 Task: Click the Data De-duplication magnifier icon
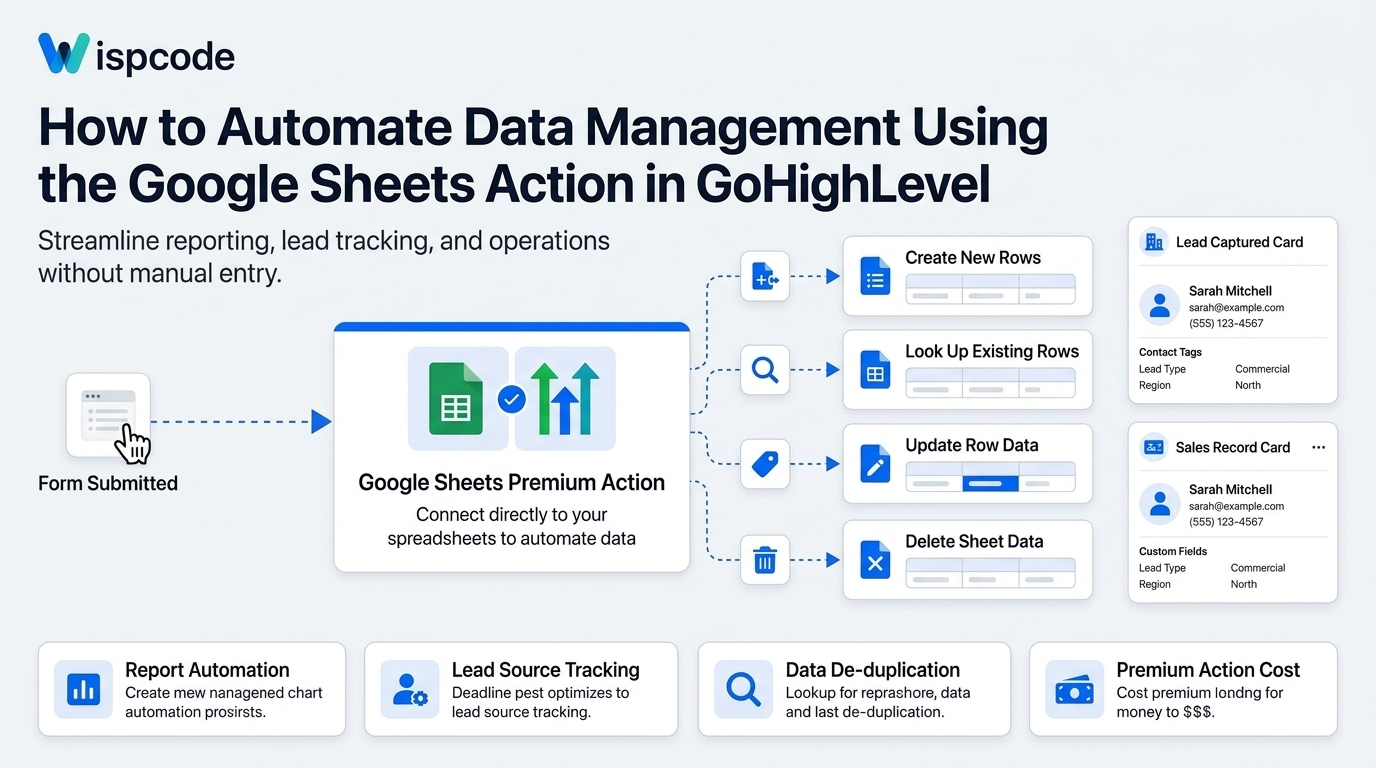[x=743, y=689]
